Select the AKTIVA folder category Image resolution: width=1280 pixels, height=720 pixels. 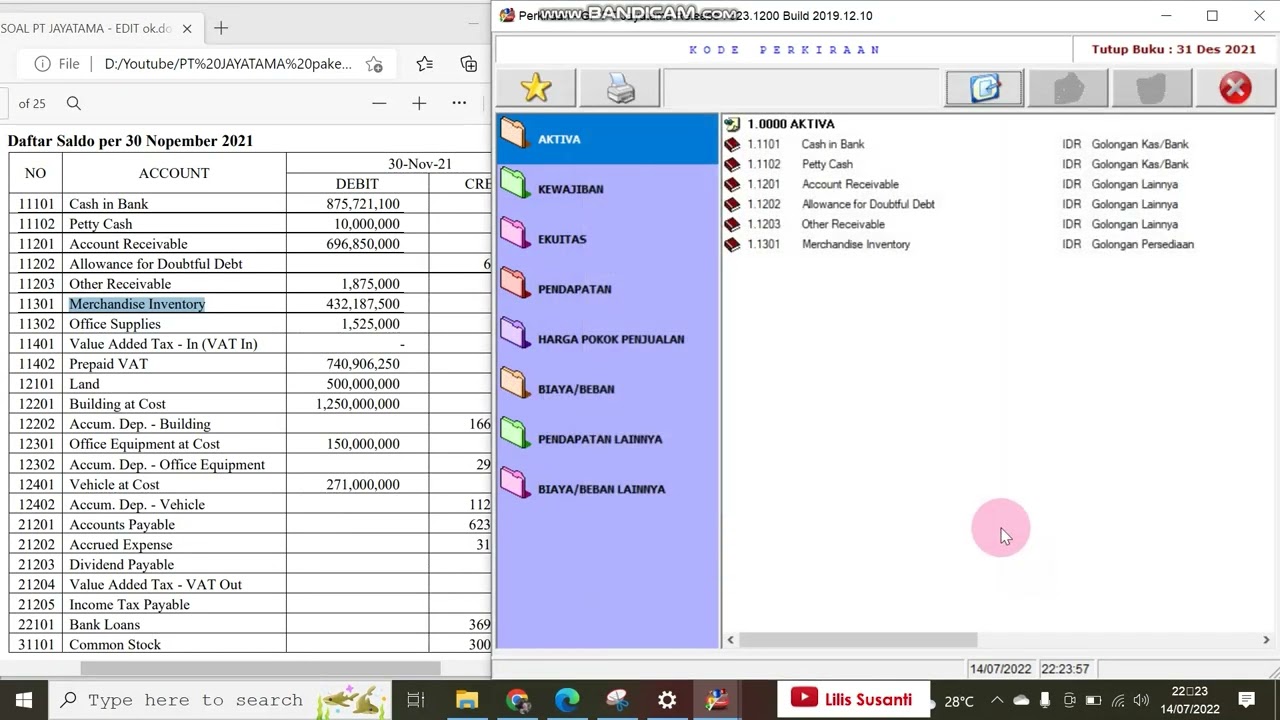607,139
